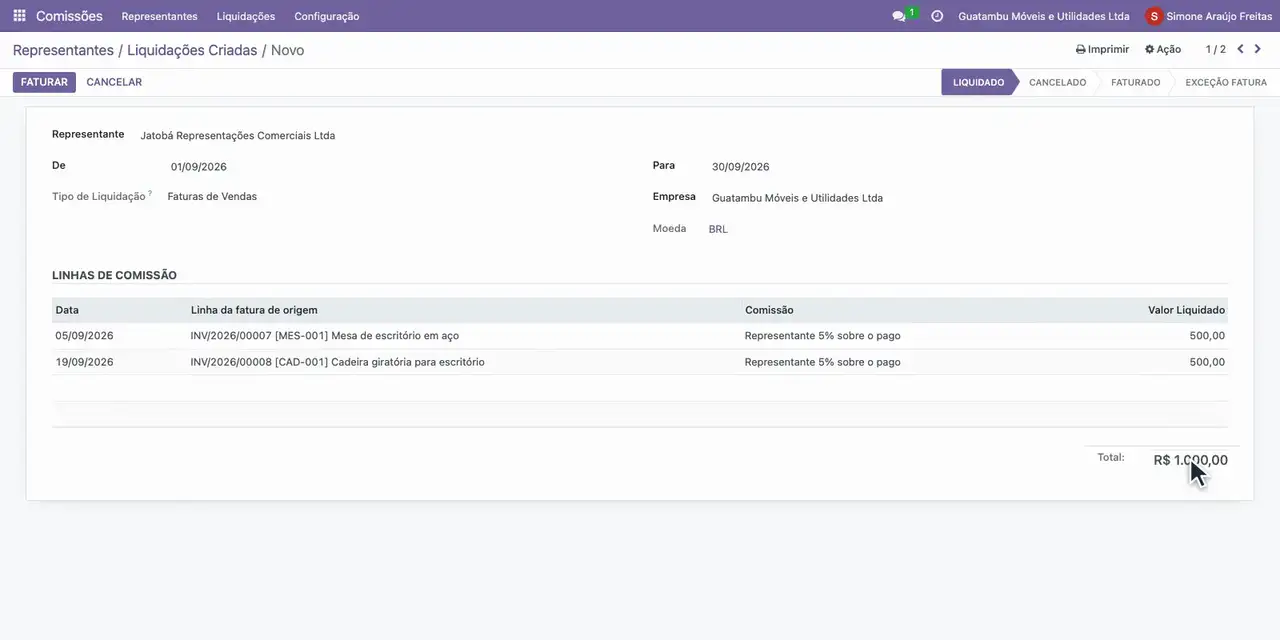Open the apps grid menu icon

19,16
